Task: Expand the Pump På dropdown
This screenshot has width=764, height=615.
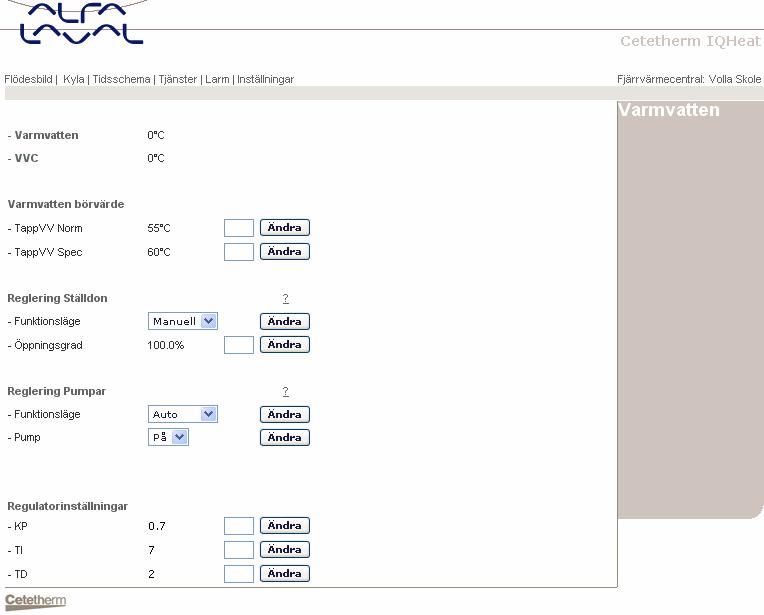Action: point(168,437)
